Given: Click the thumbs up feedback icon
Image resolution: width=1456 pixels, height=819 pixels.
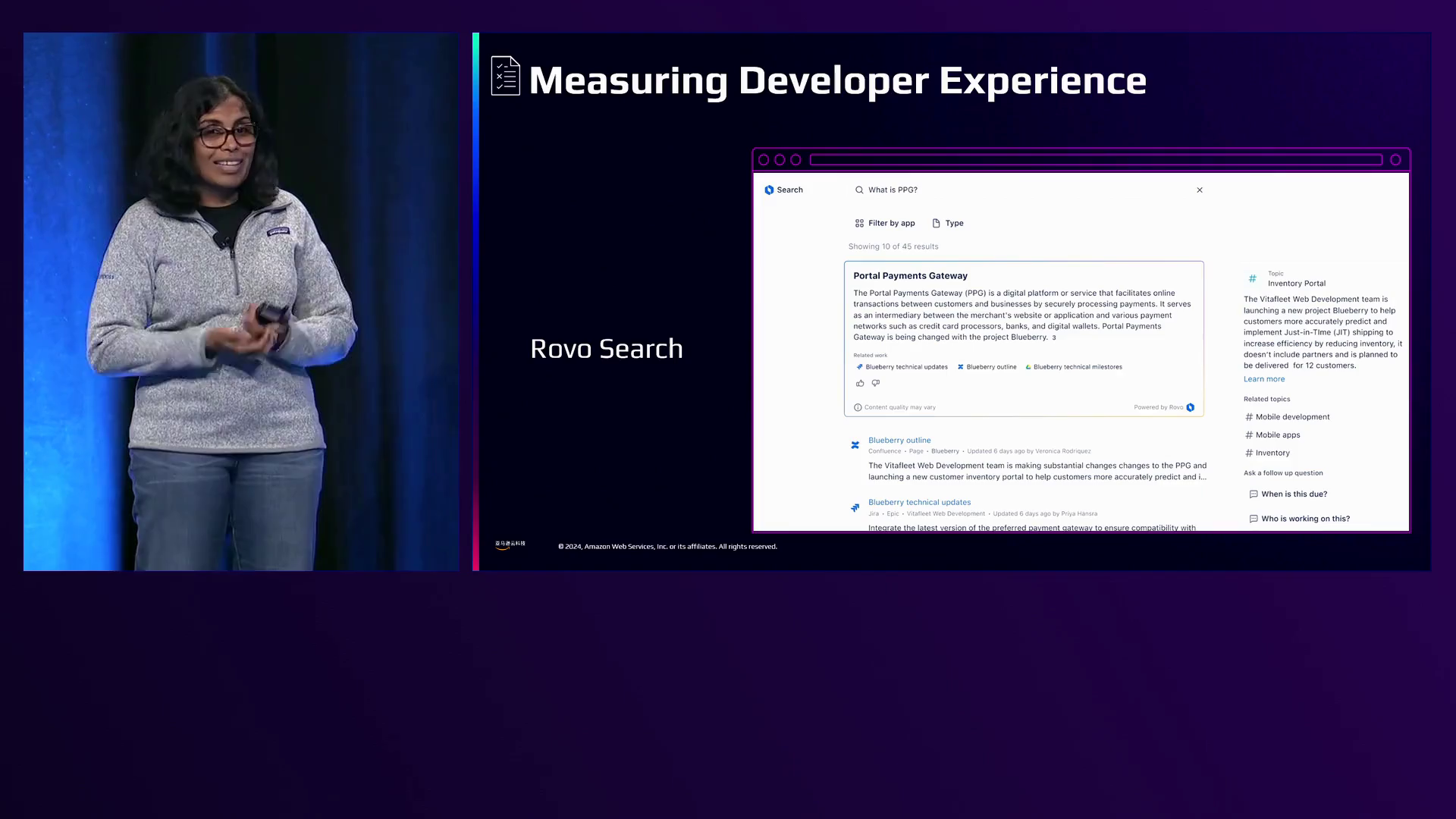Looking at the screenshot, I should tap(860, 384).
